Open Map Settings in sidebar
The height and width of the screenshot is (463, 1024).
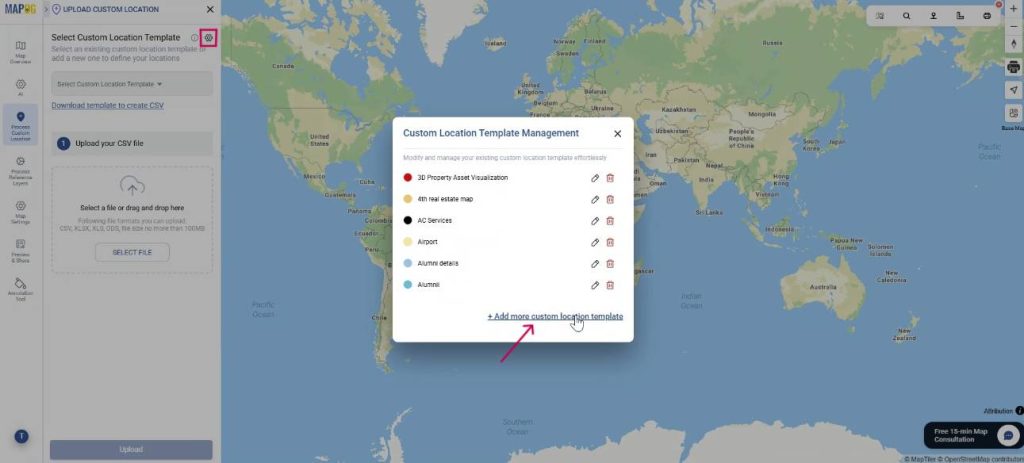pyautogui.click(x=20, y=212)
